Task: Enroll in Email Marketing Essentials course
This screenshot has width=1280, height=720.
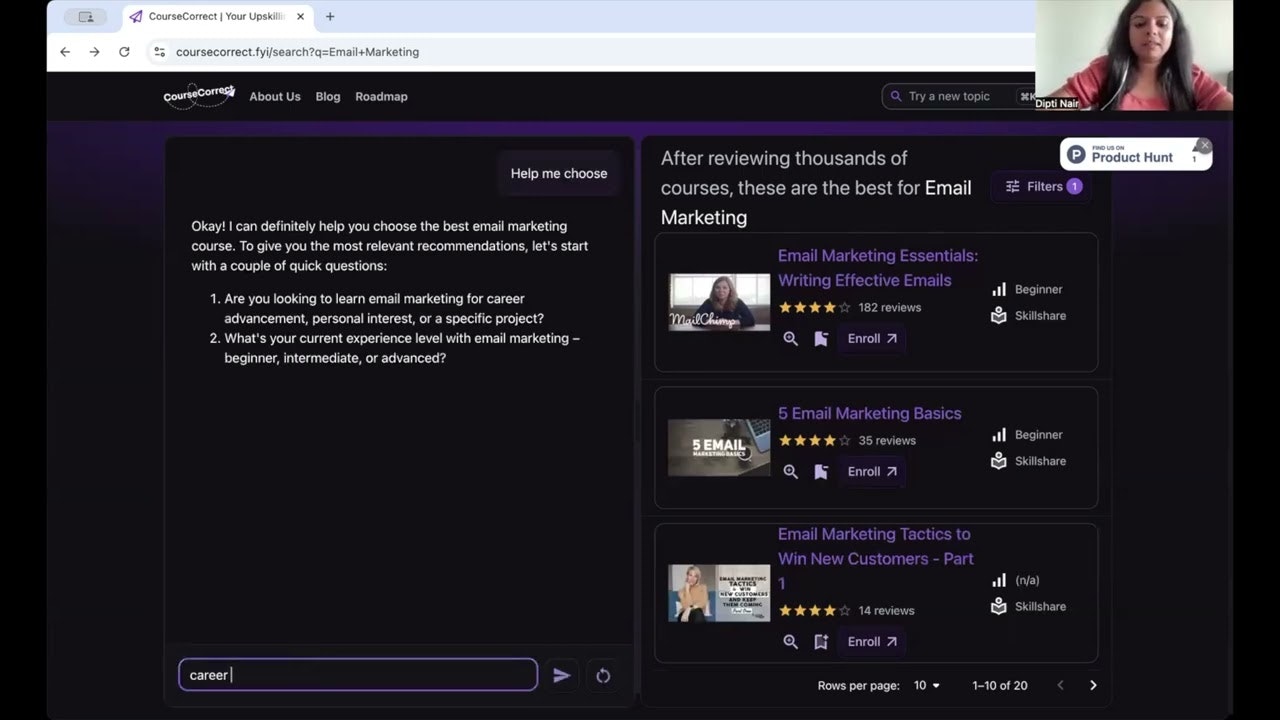Action: pyautogui.click(x=872, y=339)
